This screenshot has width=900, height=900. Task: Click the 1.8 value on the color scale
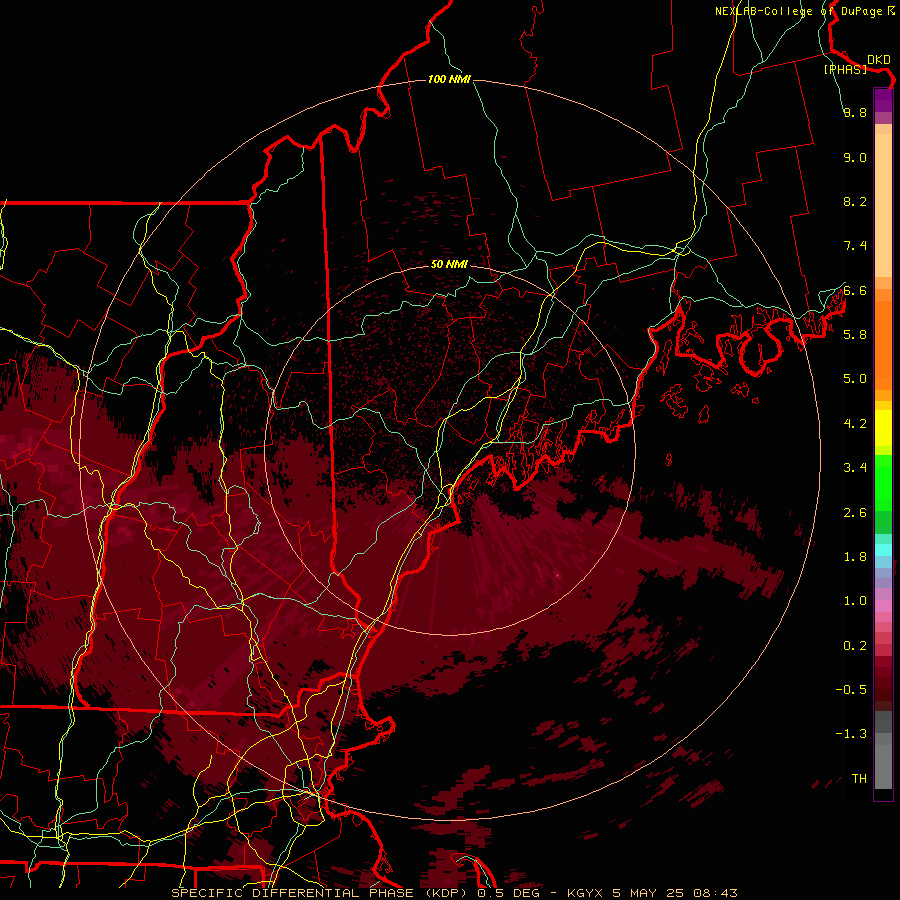tap(855, 557)
